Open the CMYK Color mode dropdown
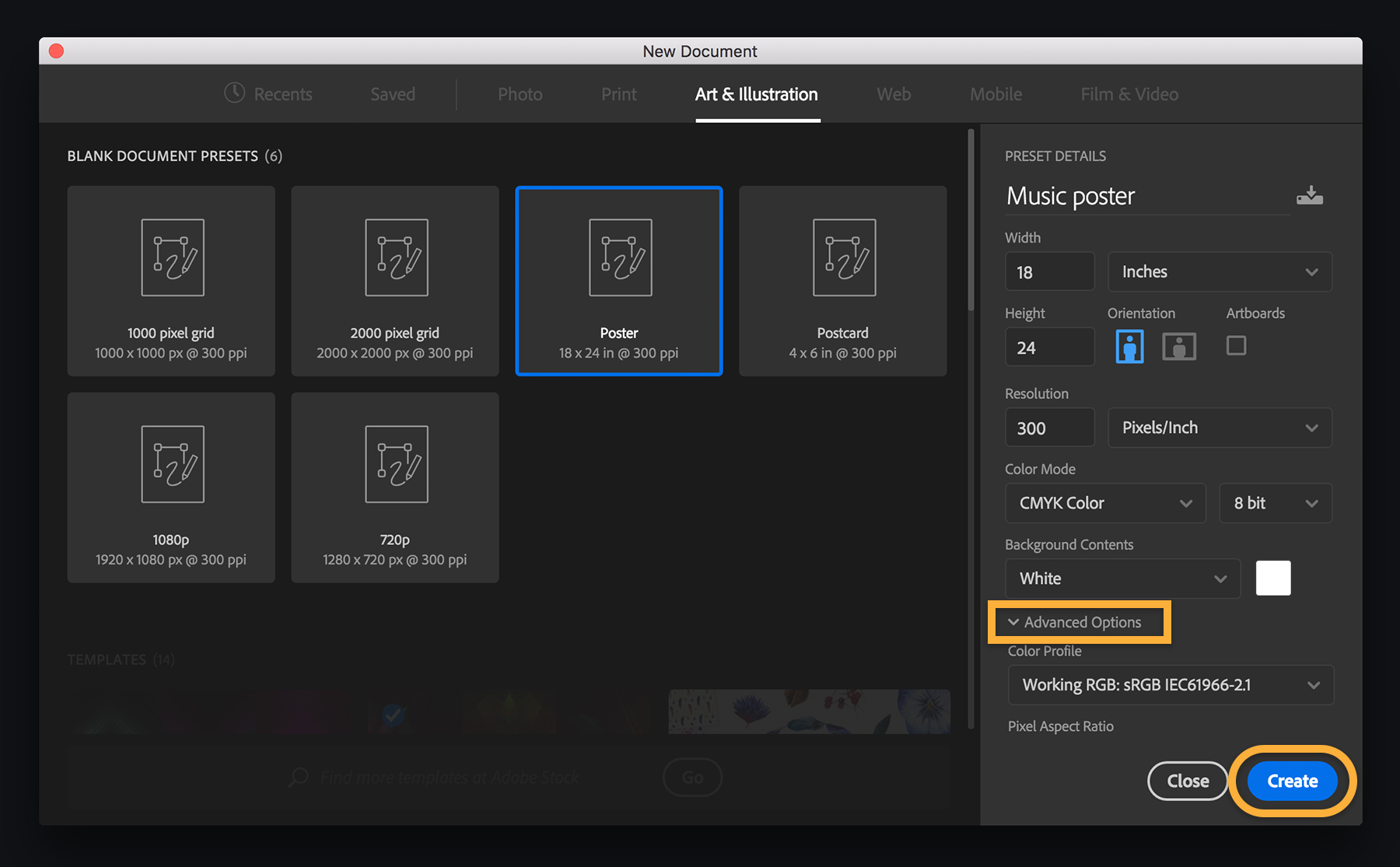This screenshot has height=867, width=1400. (1105, 503)
